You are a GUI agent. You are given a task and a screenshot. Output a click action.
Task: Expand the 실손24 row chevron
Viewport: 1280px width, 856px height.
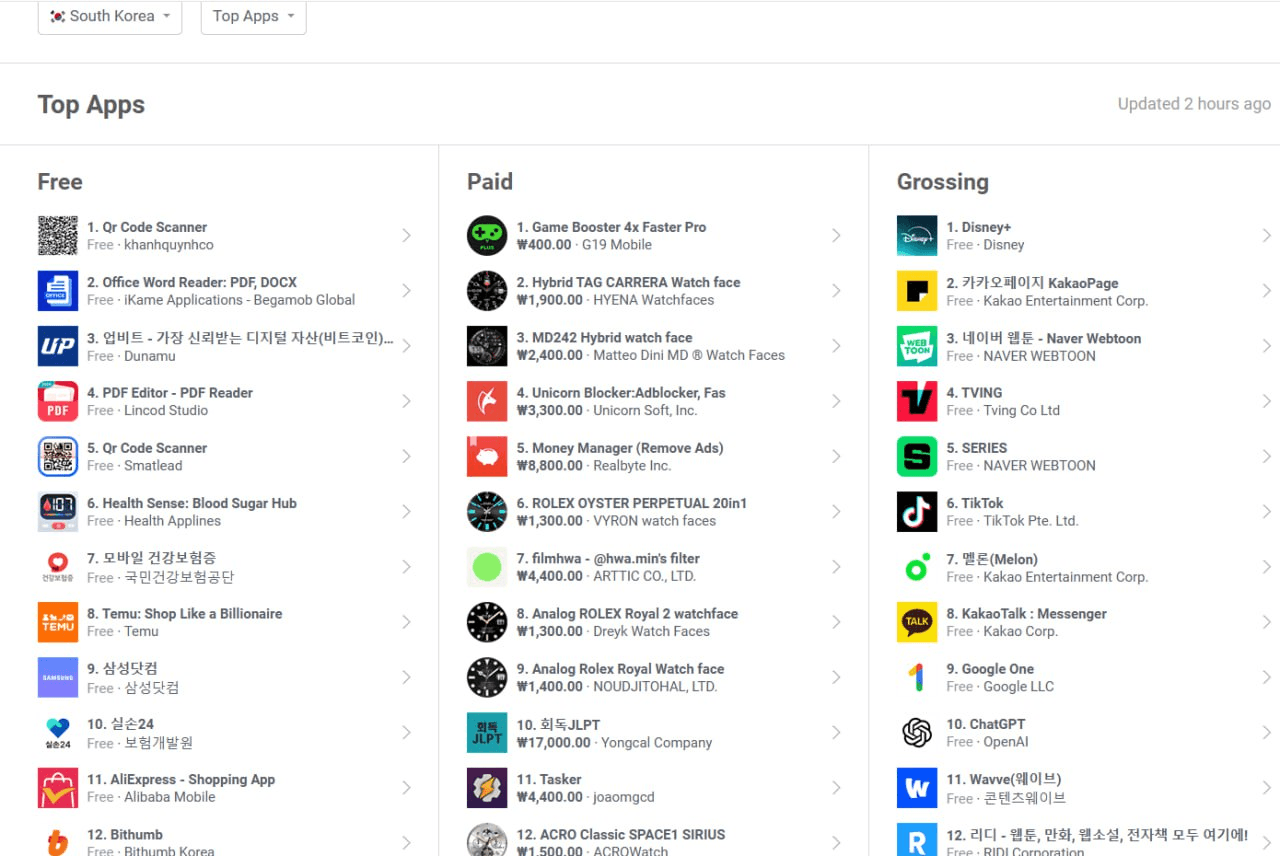407,732
